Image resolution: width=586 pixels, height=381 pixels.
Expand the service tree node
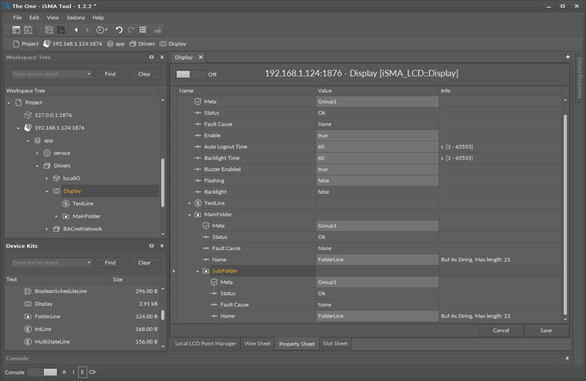point(37,153)
